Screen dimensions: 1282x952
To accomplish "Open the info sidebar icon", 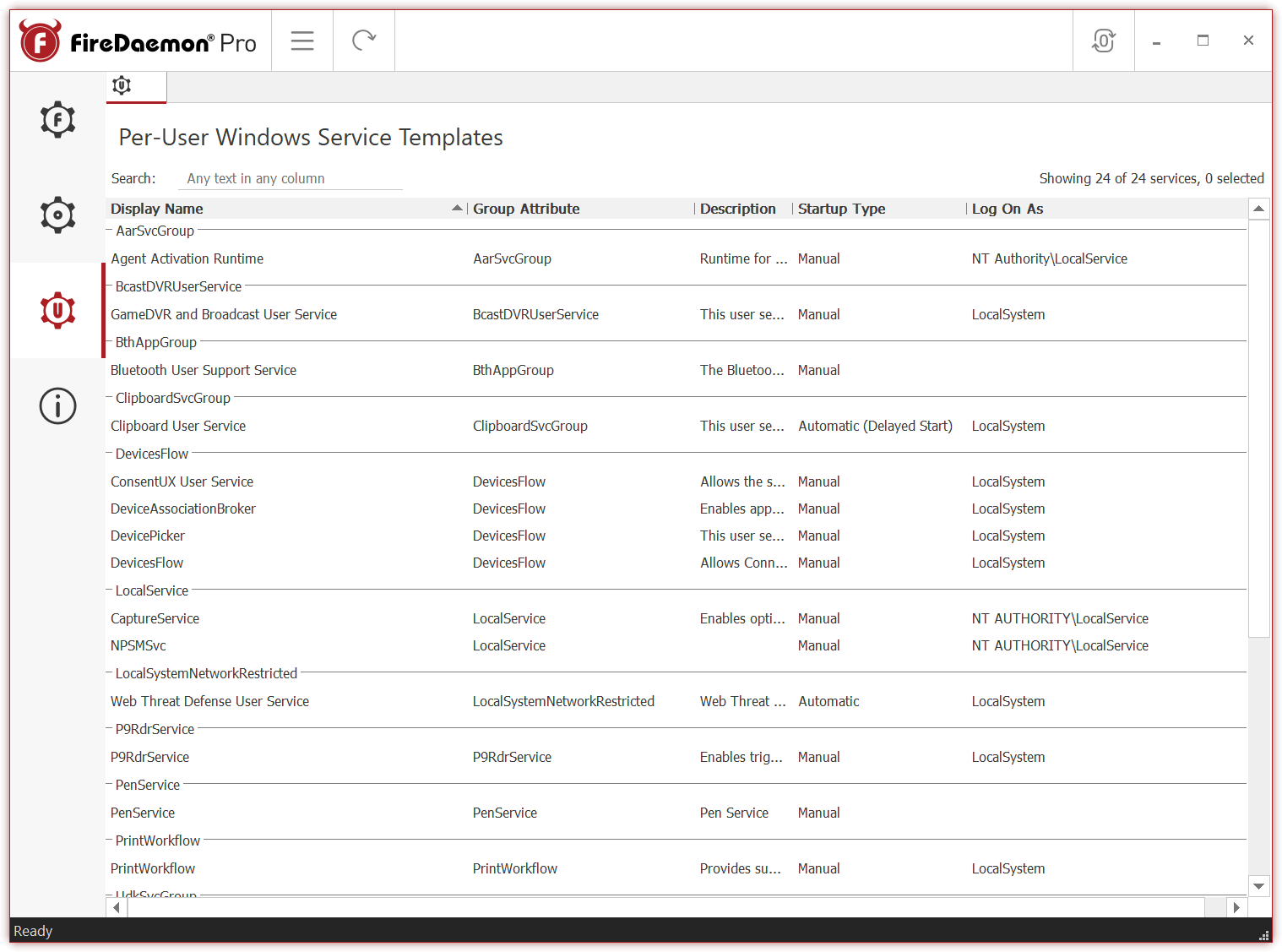I will pyautogui.click(x=57, y=406).
